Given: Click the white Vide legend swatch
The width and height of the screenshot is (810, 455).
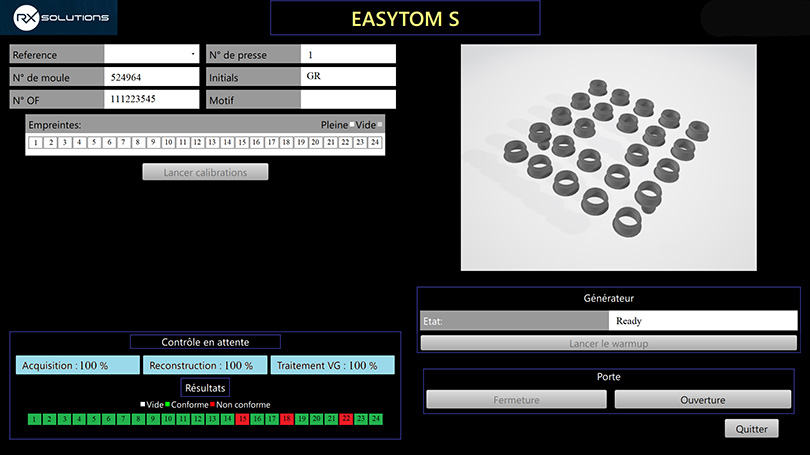Looking at the screenshot, I should pyautogui.click(x=143, y=404).
